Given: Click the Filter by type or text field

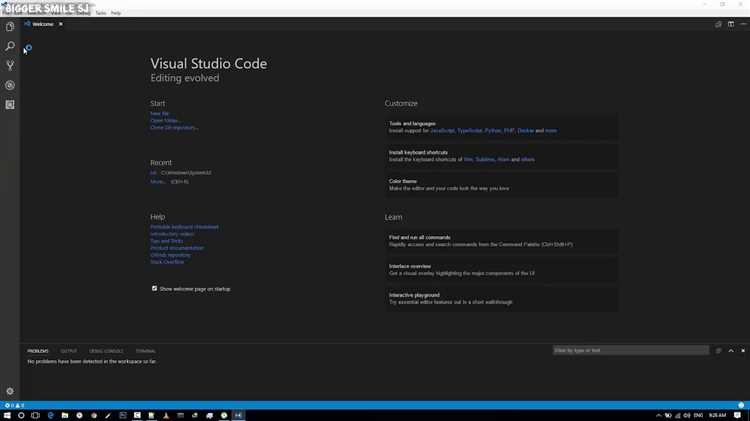Looking at the screenshot, I should coord(630,351).
